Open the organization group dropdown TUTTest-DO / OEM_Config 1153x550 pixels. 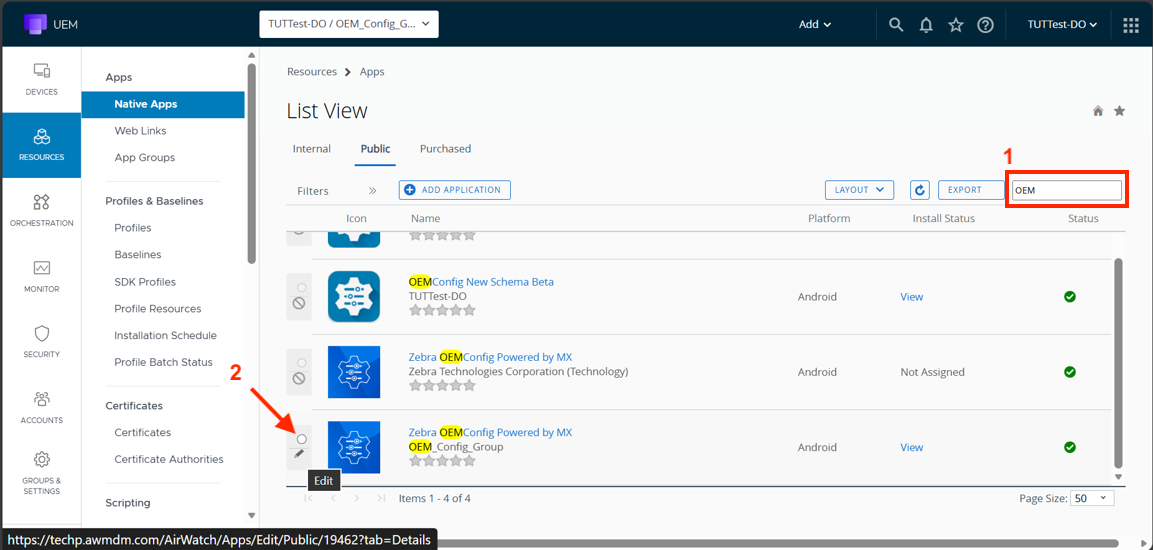[349, 24]
